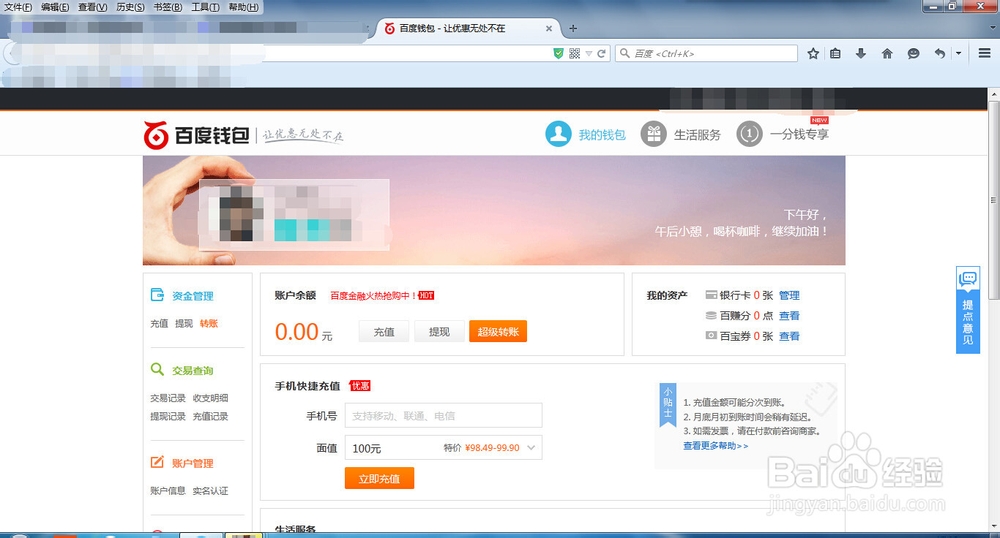This screenshot has width=1000, height=538.
Task: Open the hamburger browser menu
Action: (x=985, y=54)
